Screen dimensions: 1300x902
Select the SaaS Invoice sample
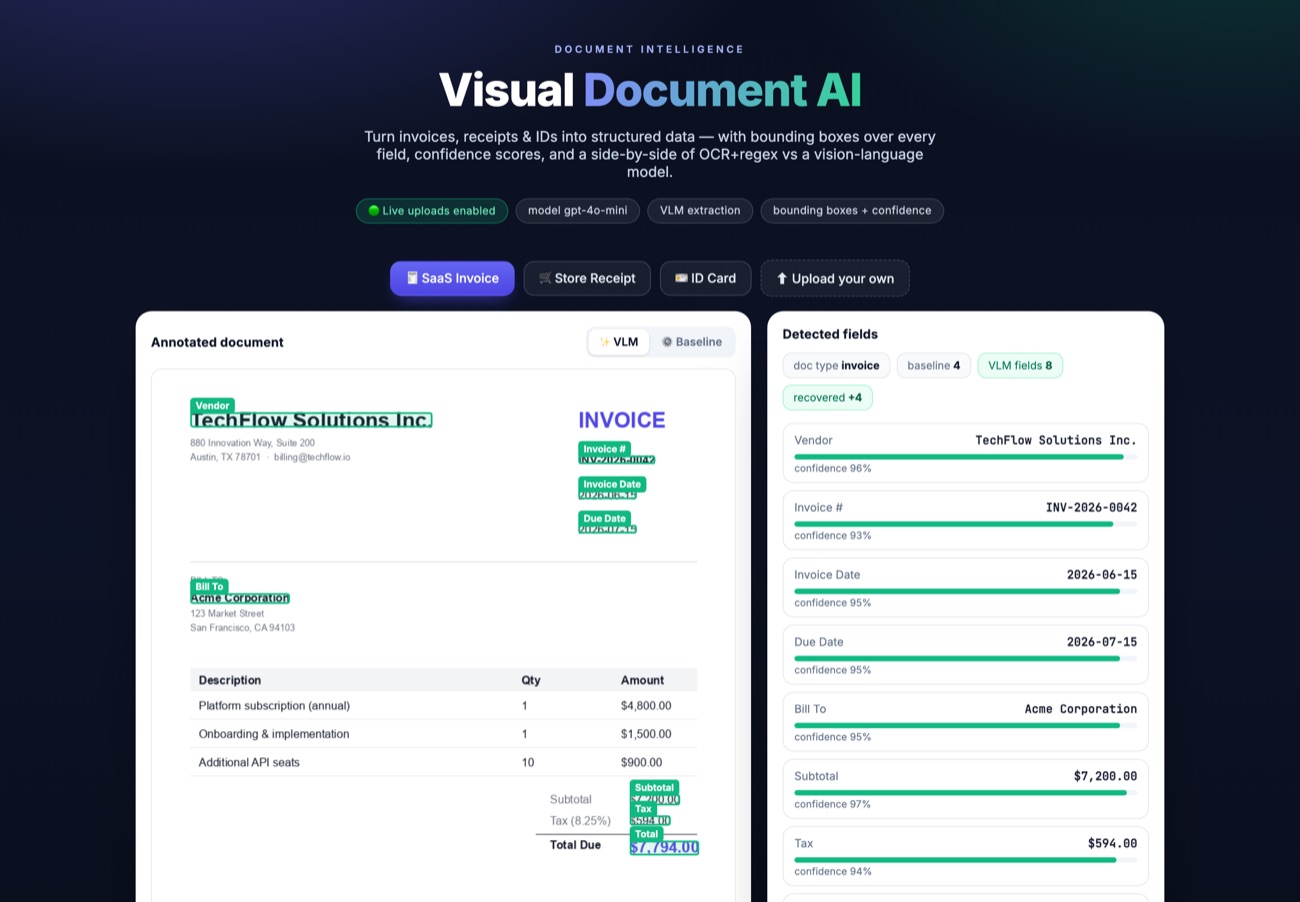(x=452, y=278)
